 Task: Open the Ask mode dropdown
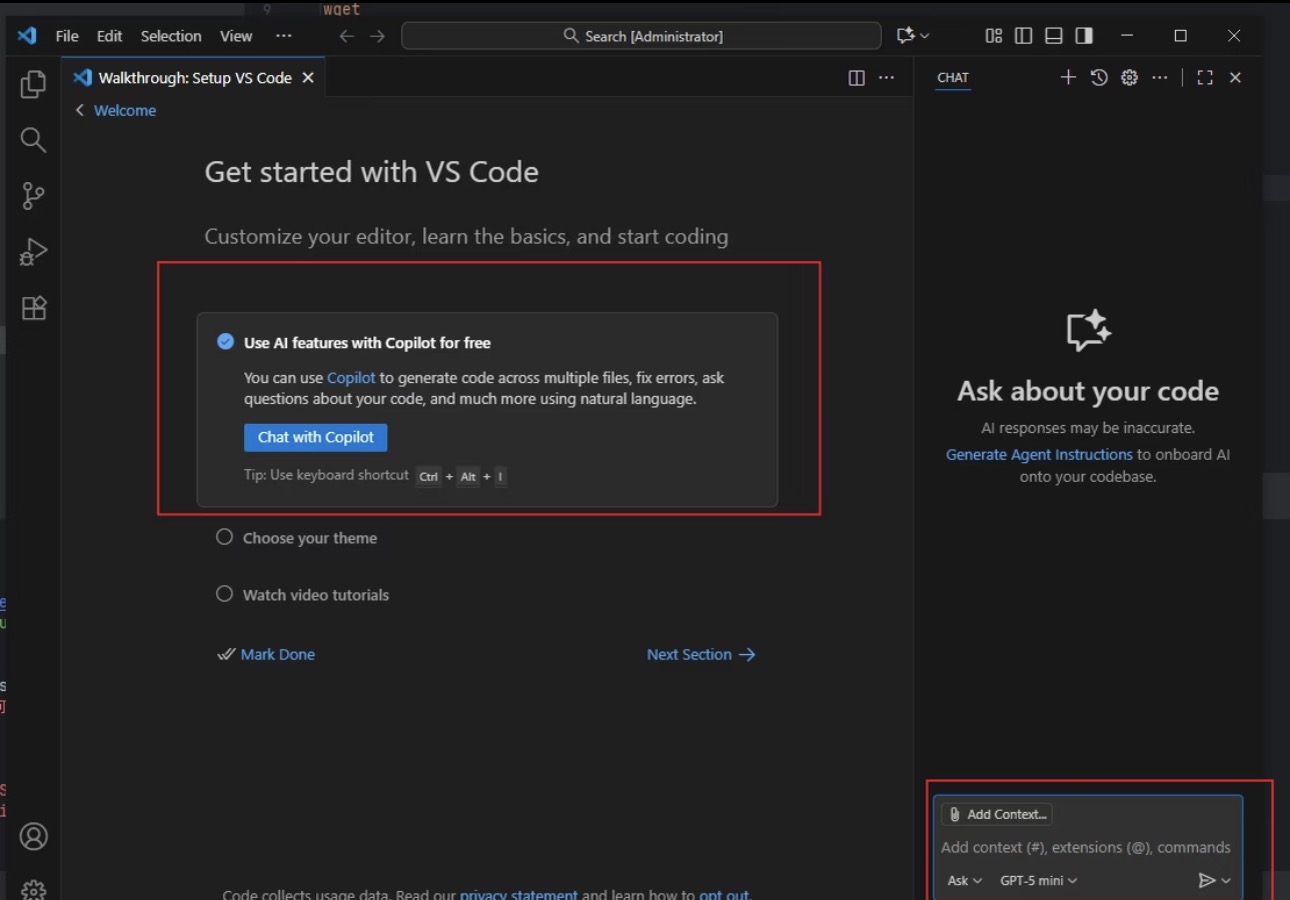[x=964, y=880]
